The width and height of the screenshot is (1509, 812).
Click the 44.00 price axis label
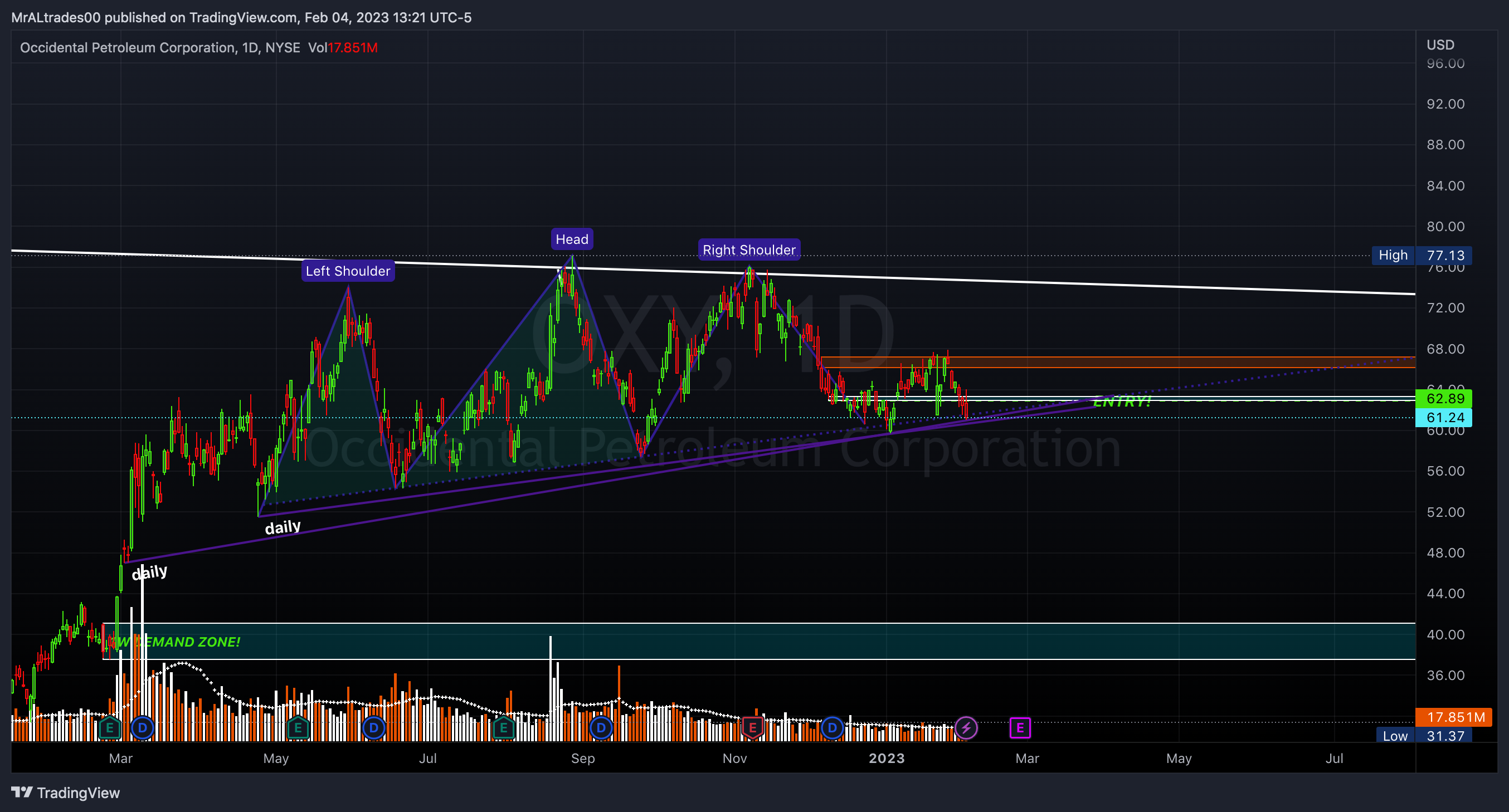point(1445,594)
